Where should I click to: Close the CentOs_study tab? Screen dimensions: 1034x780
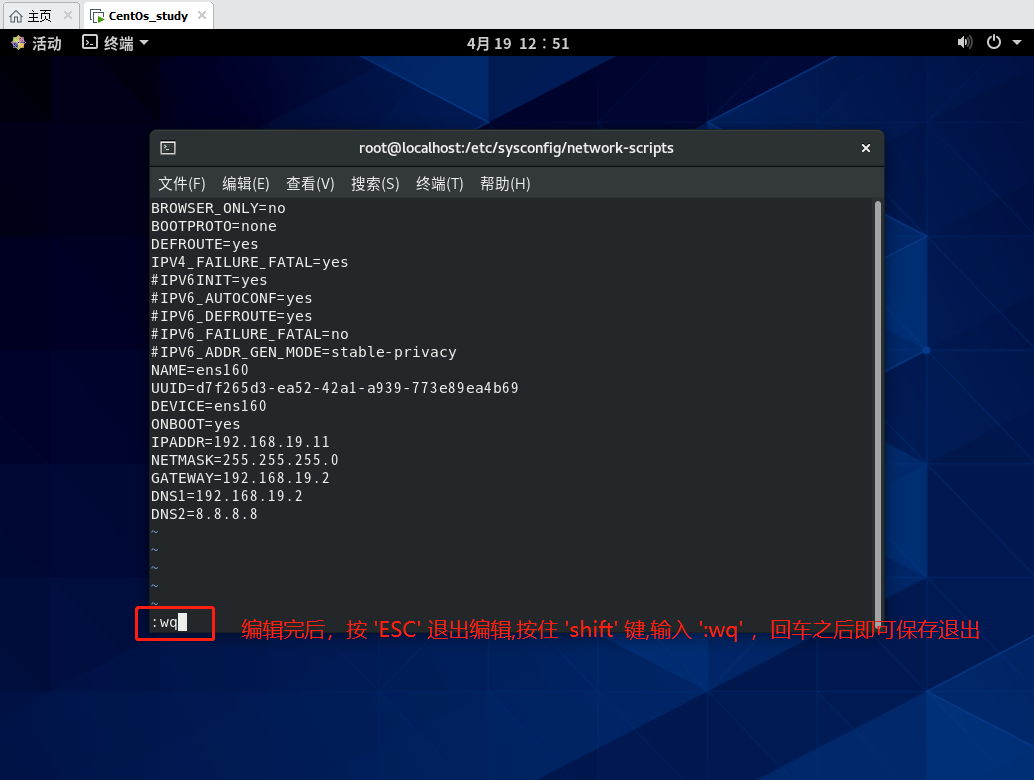pyautogui.click(x=200, y=16)
